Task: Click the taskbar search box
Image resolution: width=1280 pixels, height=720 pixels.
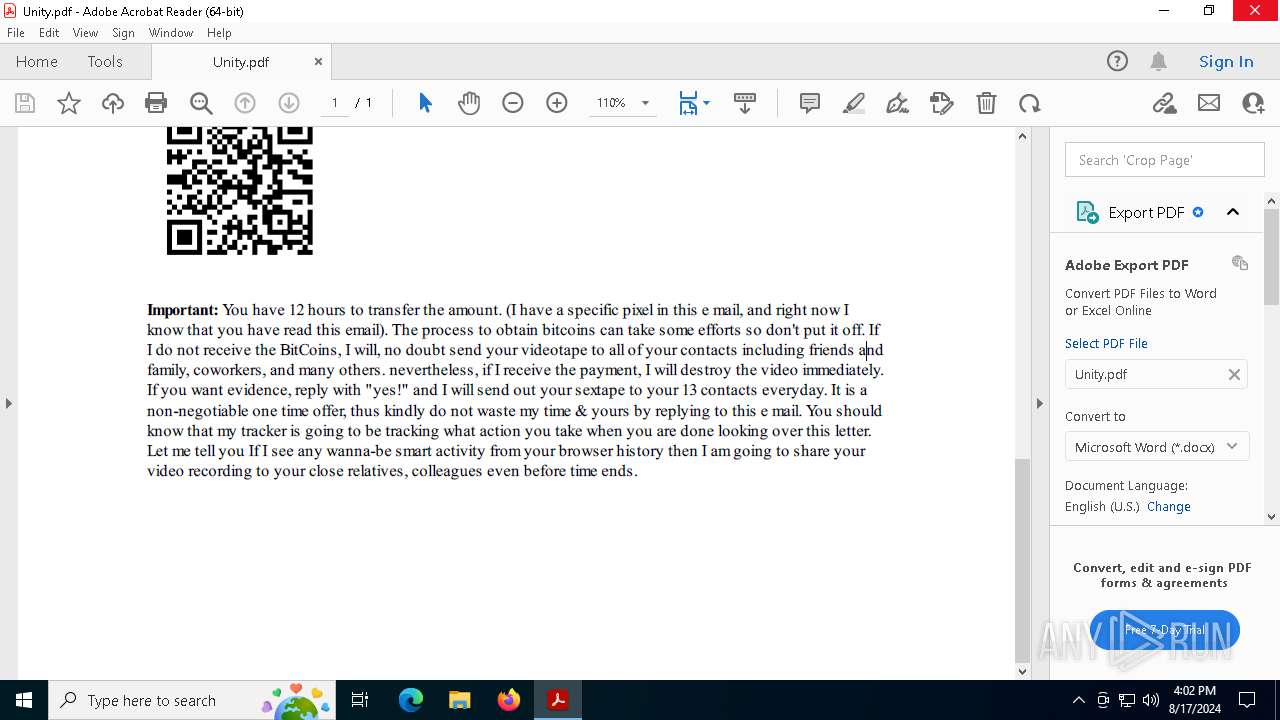Action: (x=193, y=700)
